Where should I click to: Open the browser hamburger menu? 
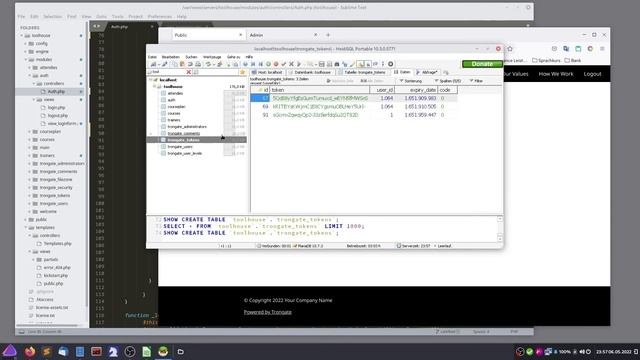tap(602, 49)
